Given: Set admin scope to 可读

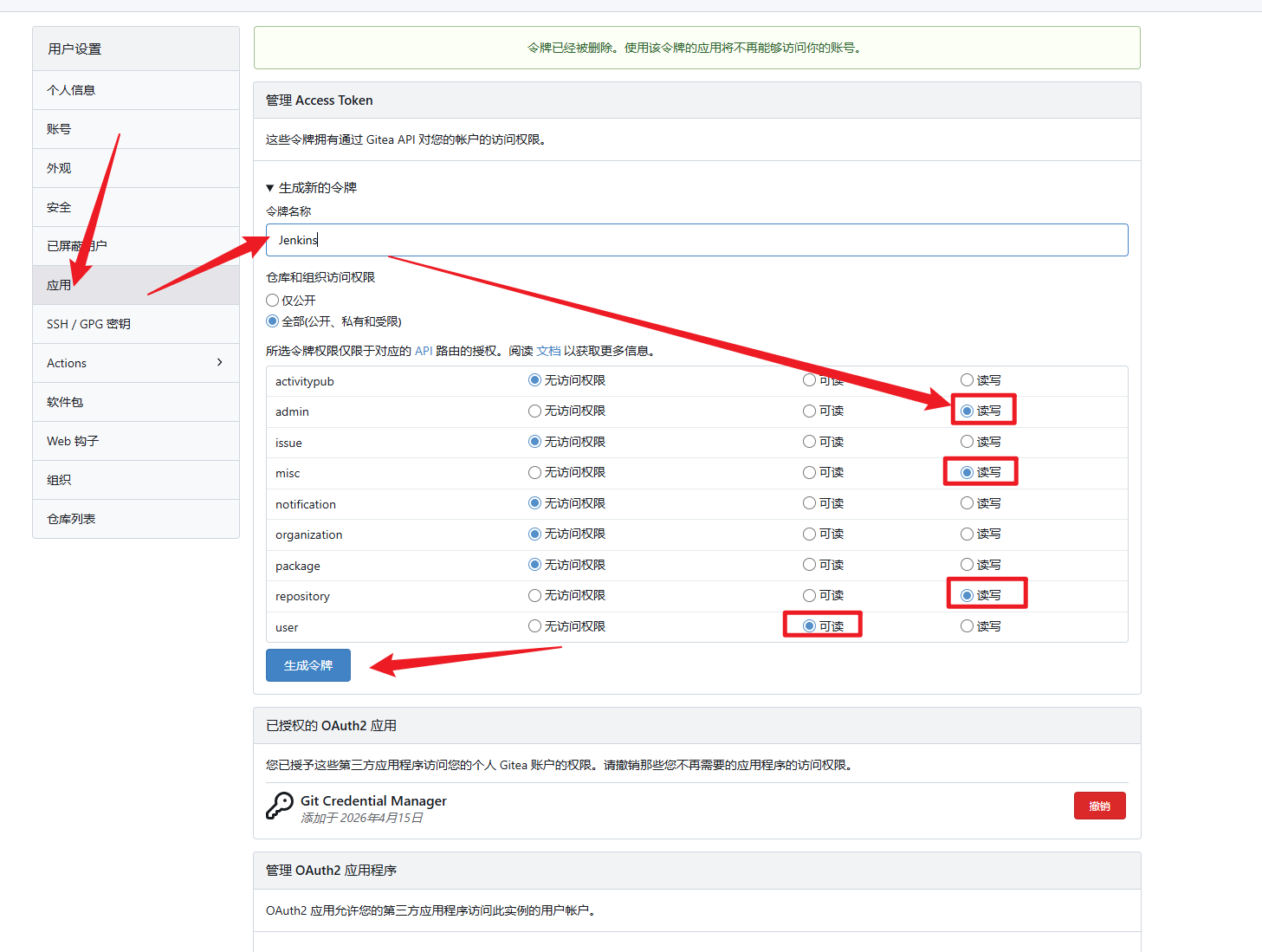Looking at the screenshot, I should pos(808,411).
